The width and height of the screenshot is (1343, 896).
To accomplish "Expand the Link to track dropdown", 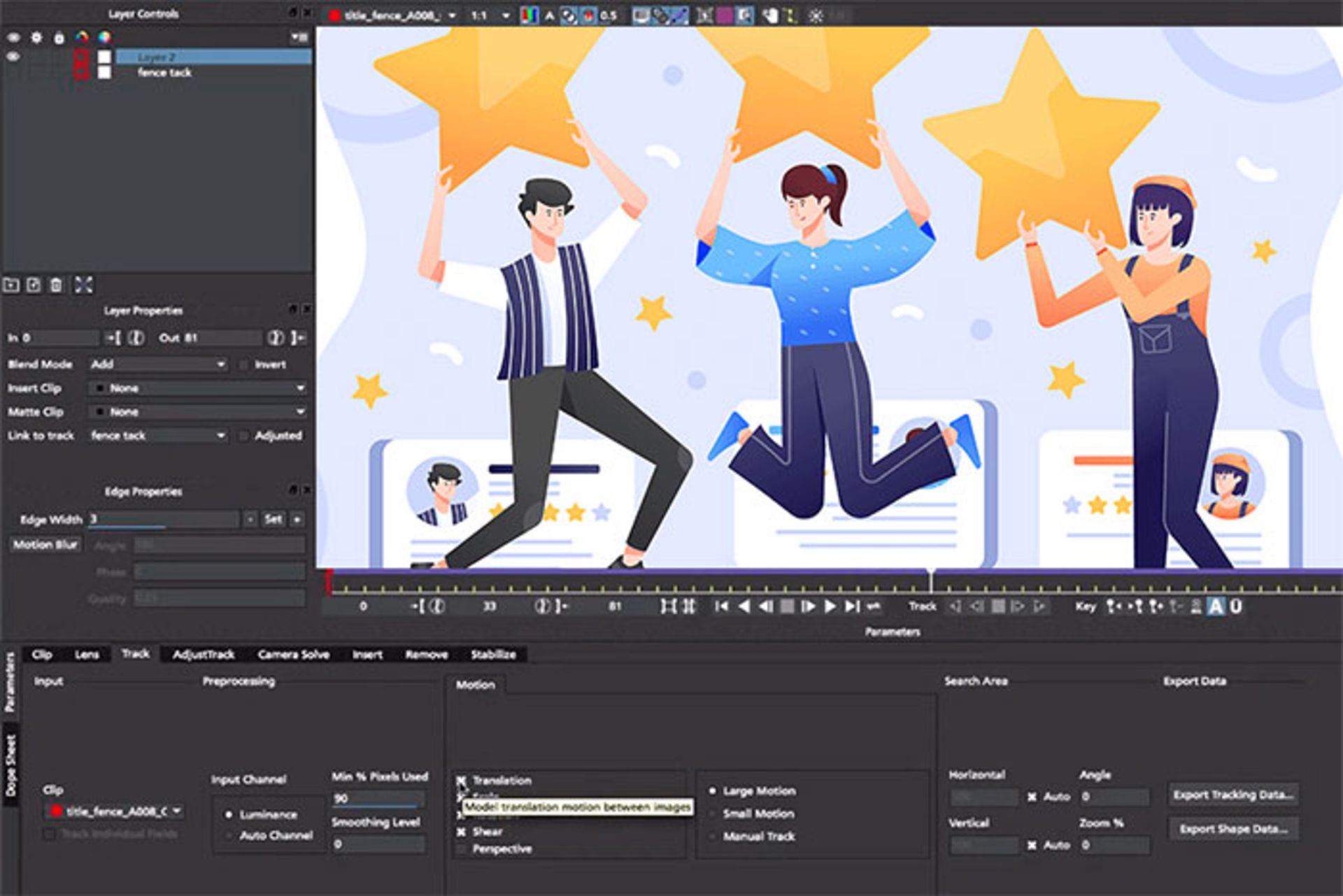I will click(x=158, y=436).
